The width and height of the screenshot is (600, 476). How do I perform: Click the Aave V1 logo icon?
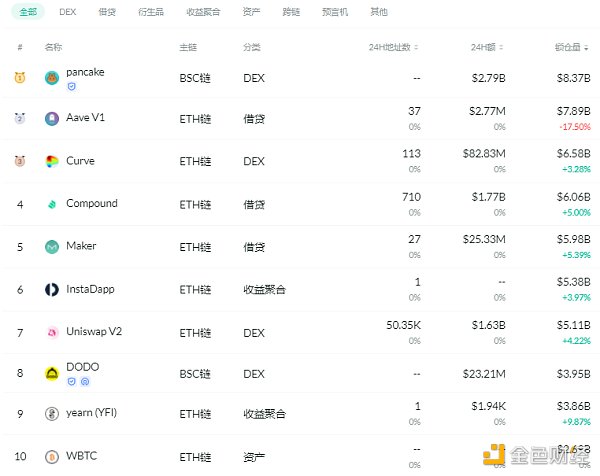pyautogui.click(x=52, y=118)
